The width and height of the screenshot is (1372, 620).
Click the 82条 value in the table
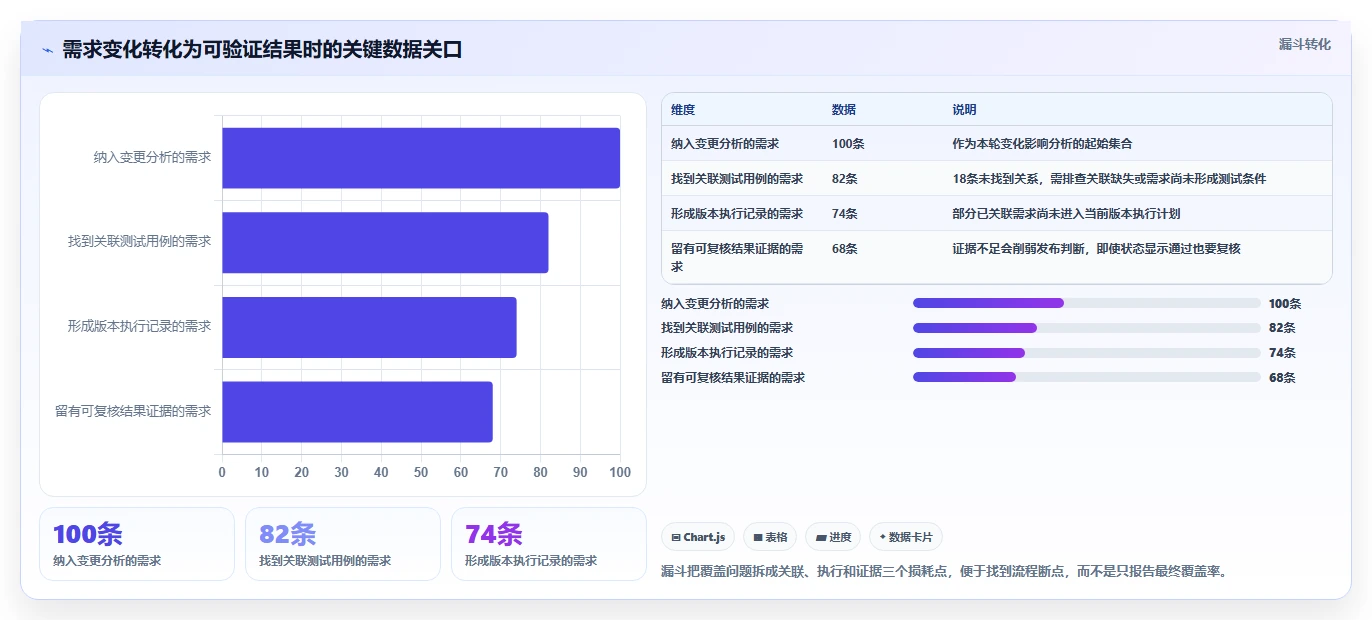click(845, 179)
